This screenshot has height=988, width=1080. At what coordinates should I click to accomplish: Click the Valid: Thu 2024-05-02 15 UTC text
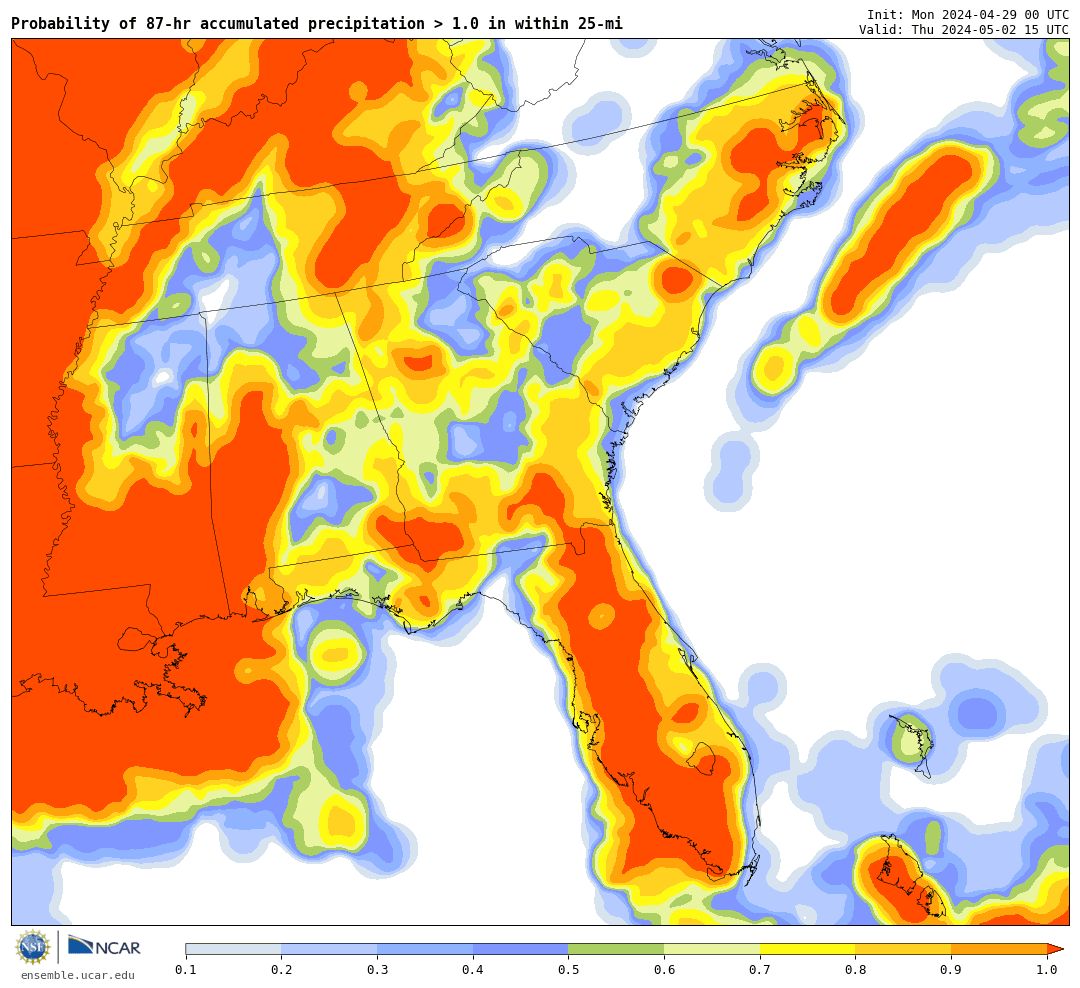pos(964,30)
